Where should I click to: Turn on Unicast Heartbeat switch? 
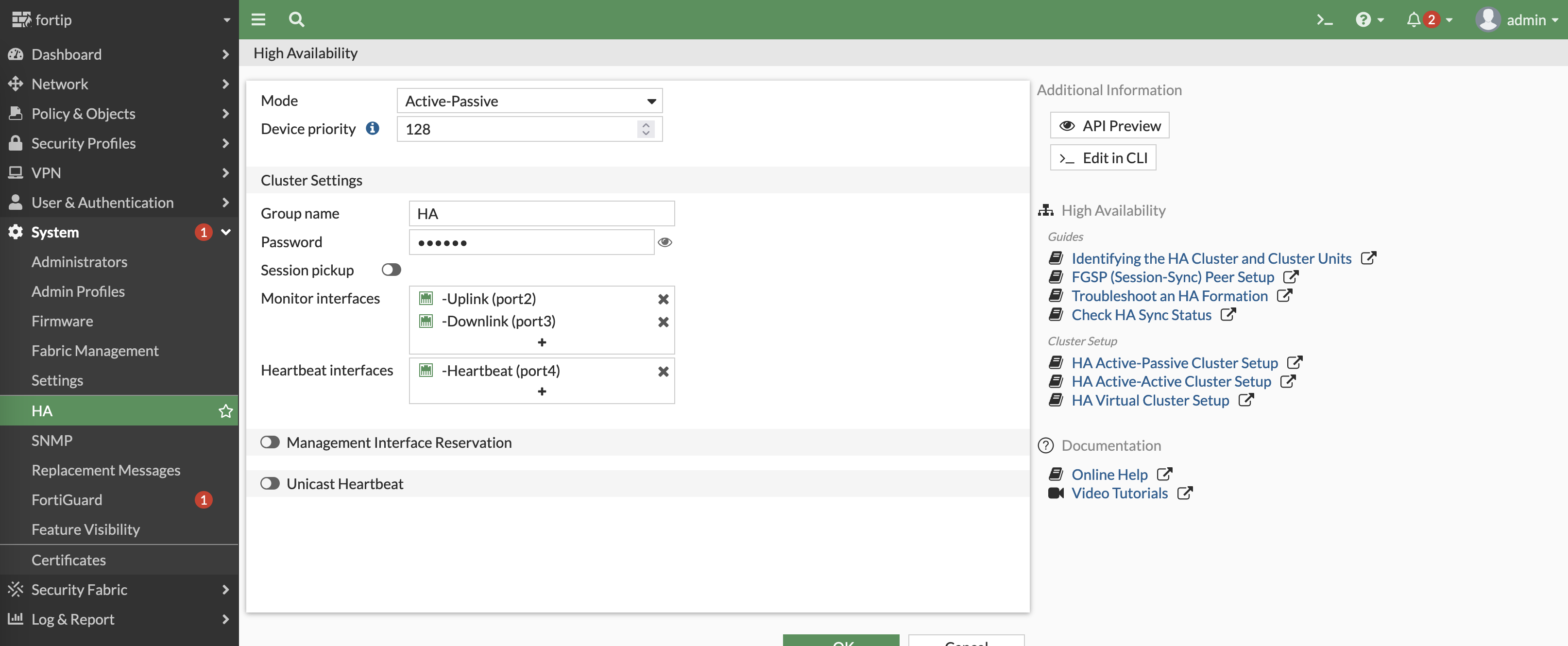tap(270, 484)
